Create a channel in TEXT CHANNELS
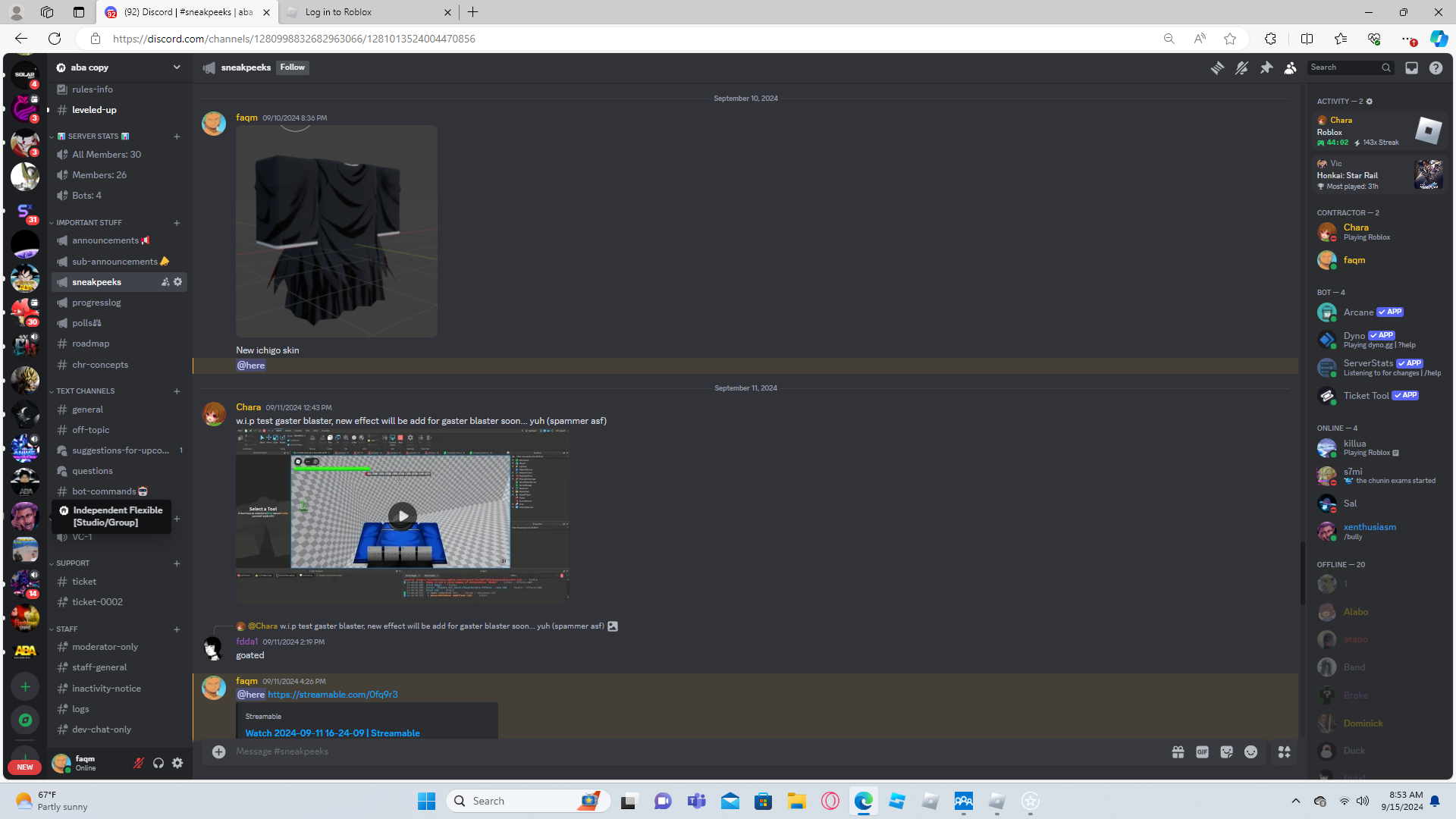 (x=177, y=391)
